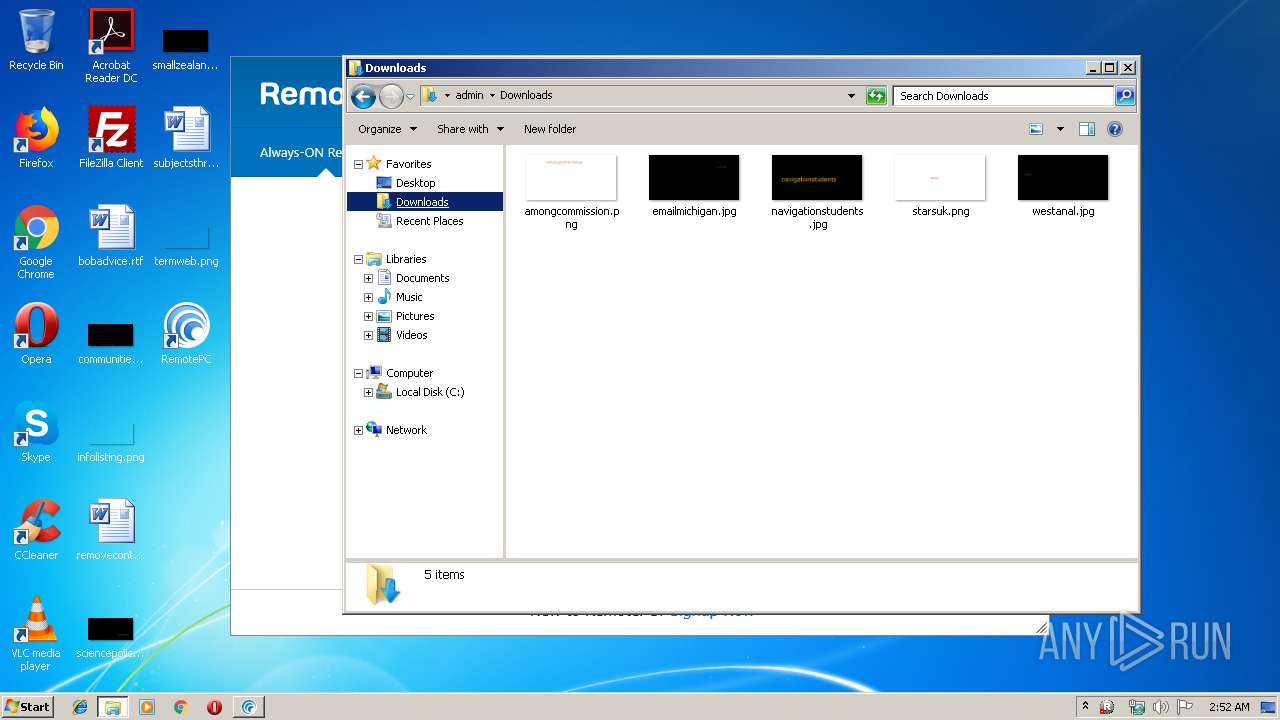Create a New folder

550,129
